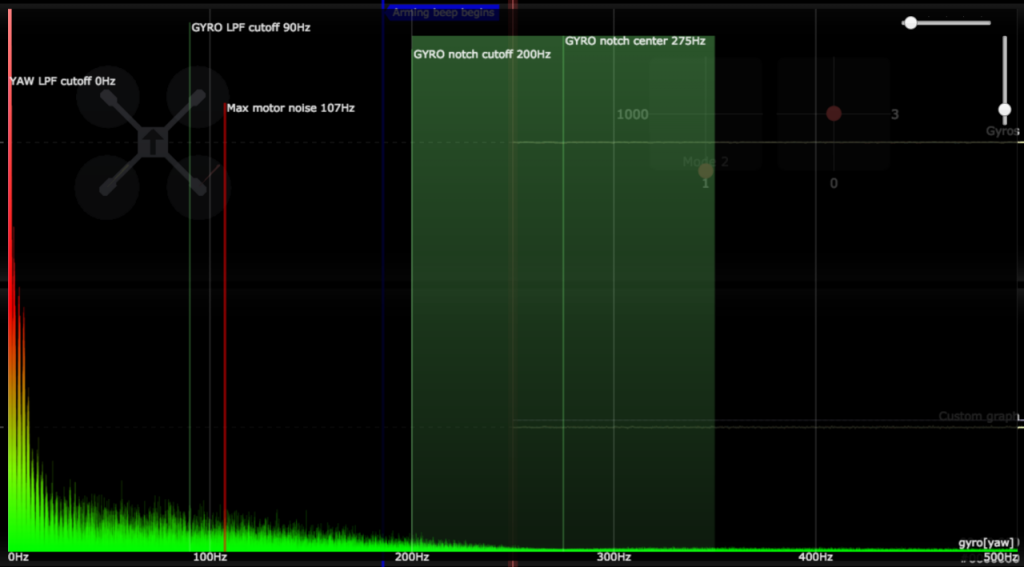
Task: Click the 'GYRO LPF cutoff 90Hz' label
Action: pos(251,27)
